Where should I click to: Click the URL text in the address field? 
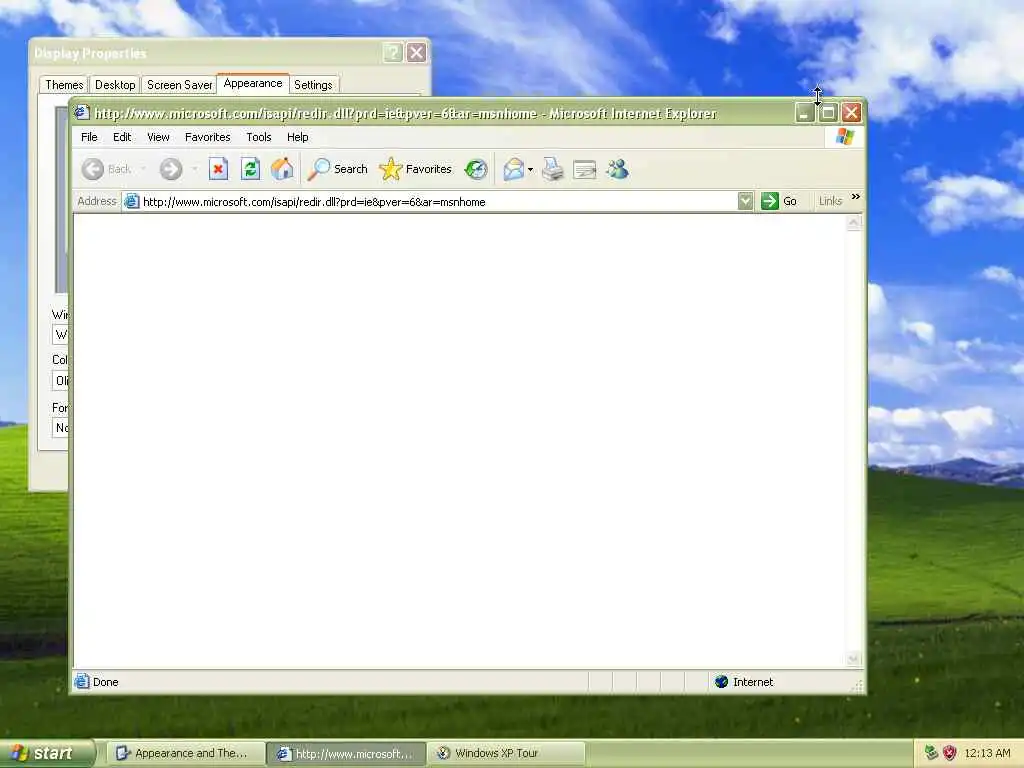[x=314, y=202]
